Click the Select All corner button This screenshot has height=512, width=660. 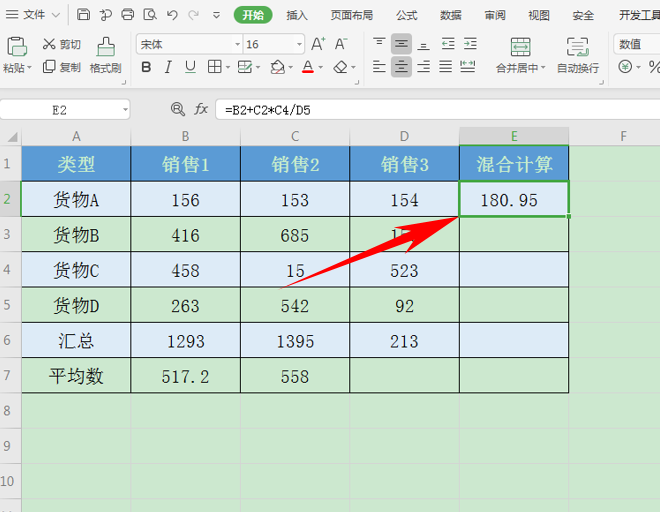[11, 136]
